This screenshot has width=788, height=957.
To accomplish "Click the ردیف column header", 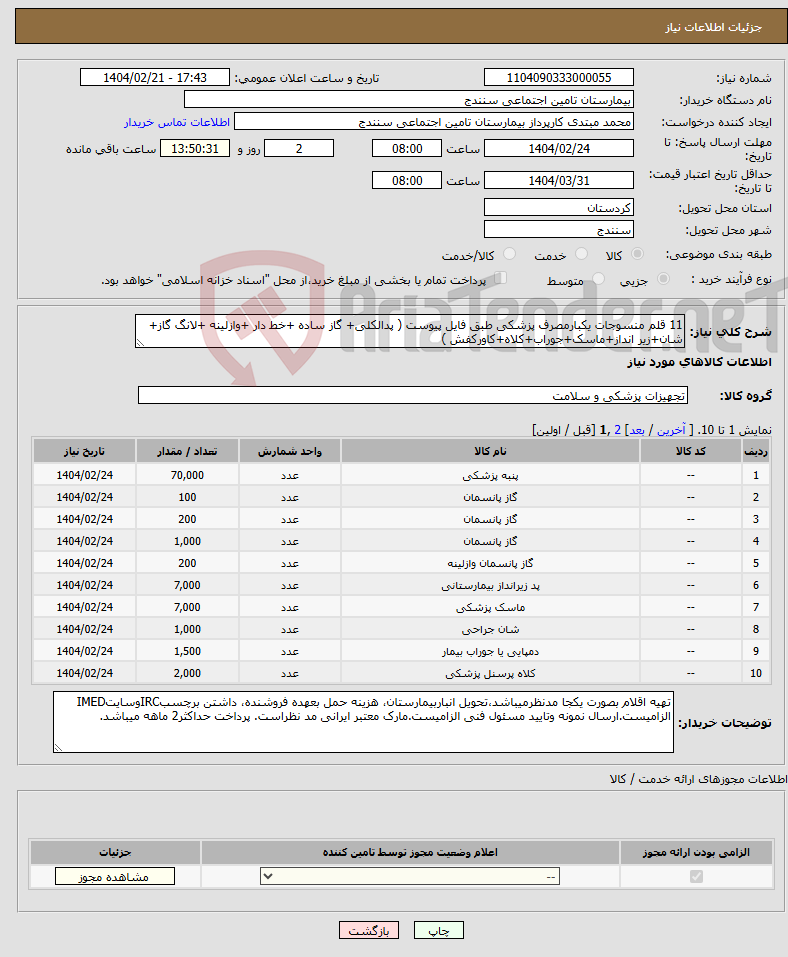I will pyautogui.click(x=756, y=451).
